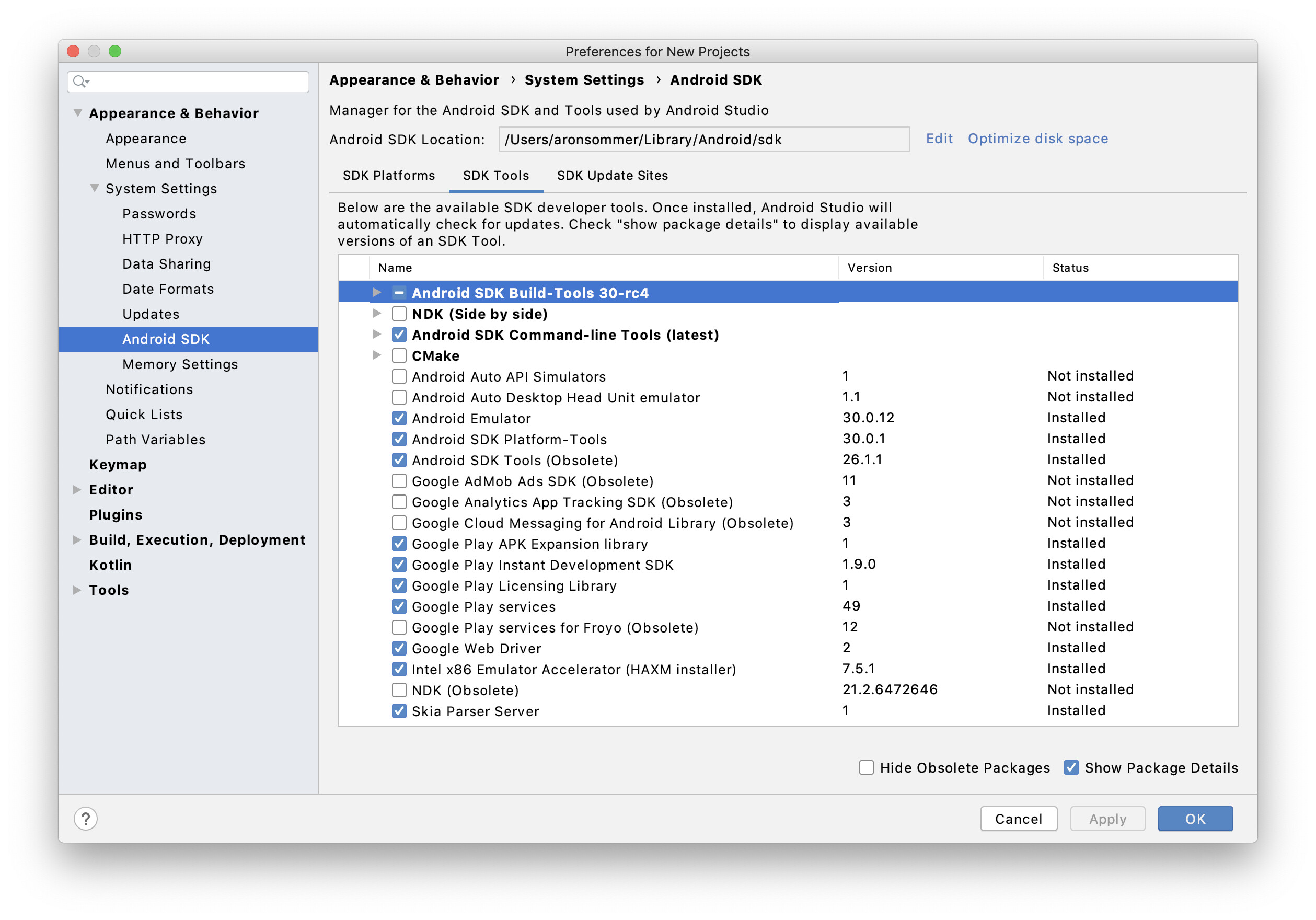Click the help question mark button
The image size is (1316, 920).
[x=85, y=818]
